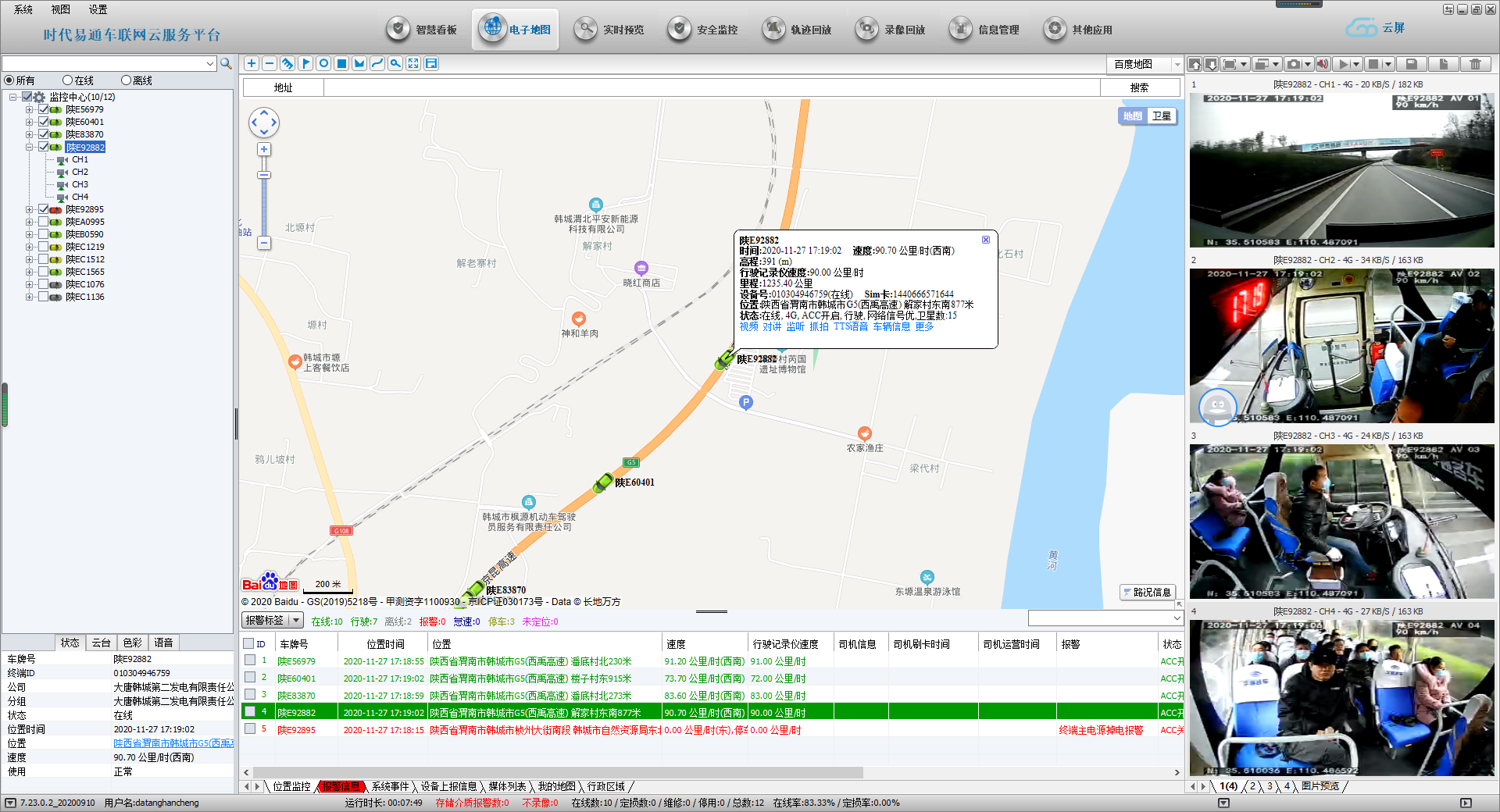Click the 搜索 address search button

tap(1140, 87)
